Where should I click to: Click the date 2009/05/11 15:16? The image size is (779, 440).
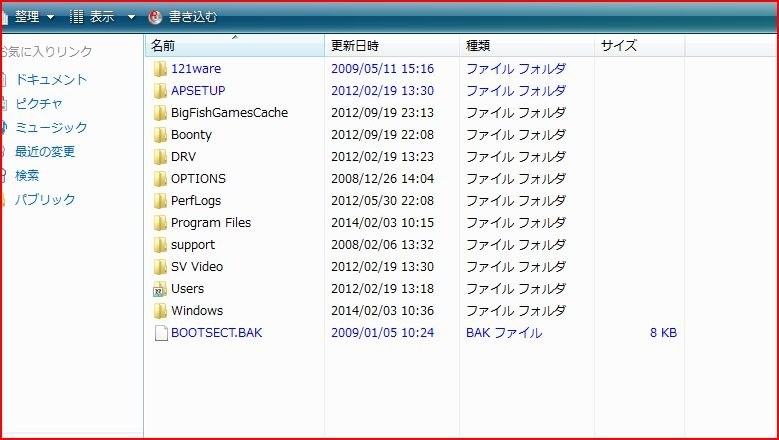pyautogui.click(x=383, y=69)
